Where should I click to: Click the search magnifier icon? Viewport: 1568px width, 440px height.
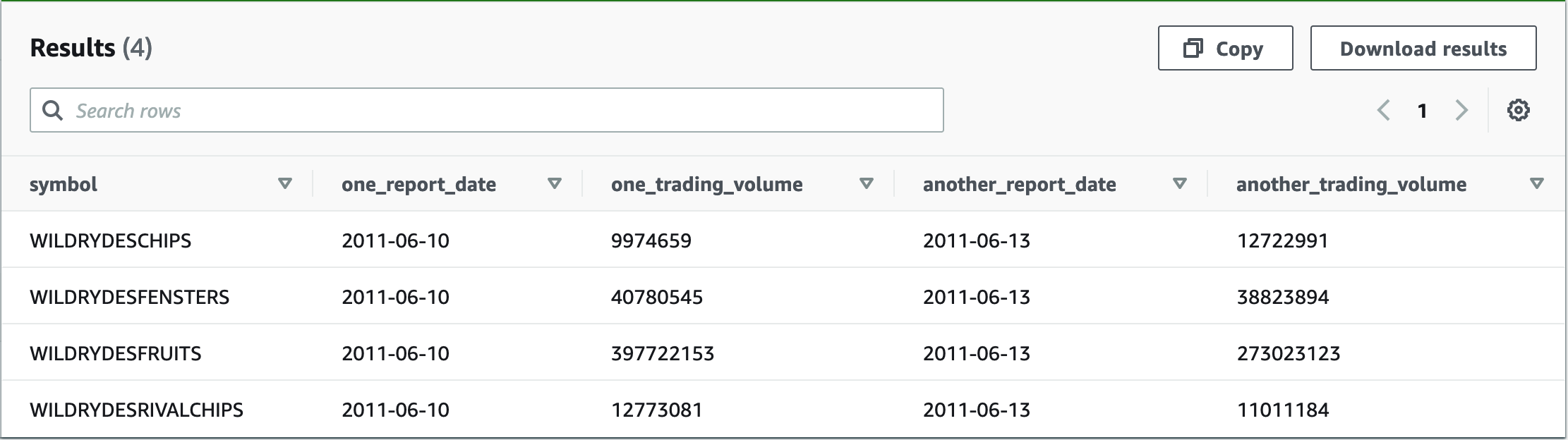pyautogui.click(x=53, y=111)
